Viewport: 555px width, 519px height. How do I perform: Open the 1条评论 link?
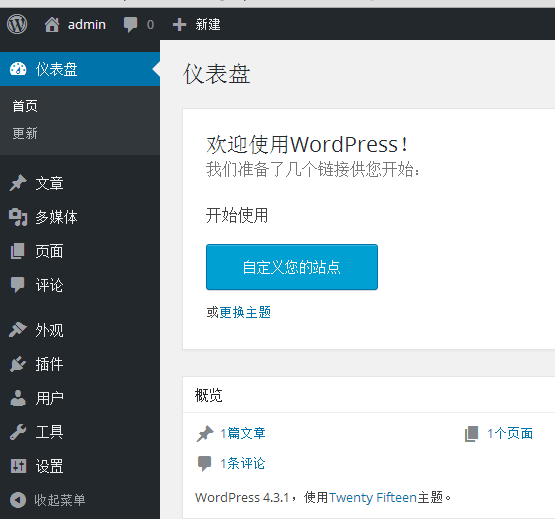[243, 463]
